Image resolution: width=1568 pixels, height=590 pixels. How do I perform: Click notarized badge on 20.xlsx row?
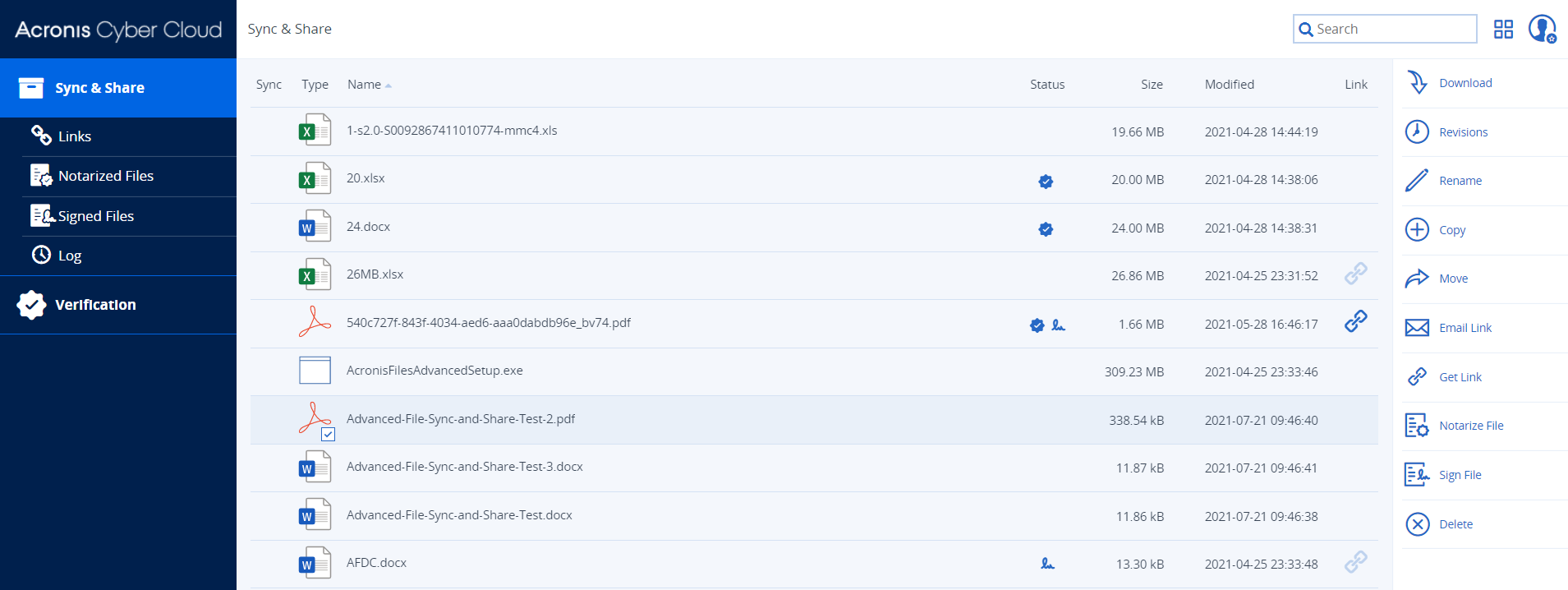coord(1046,182)
